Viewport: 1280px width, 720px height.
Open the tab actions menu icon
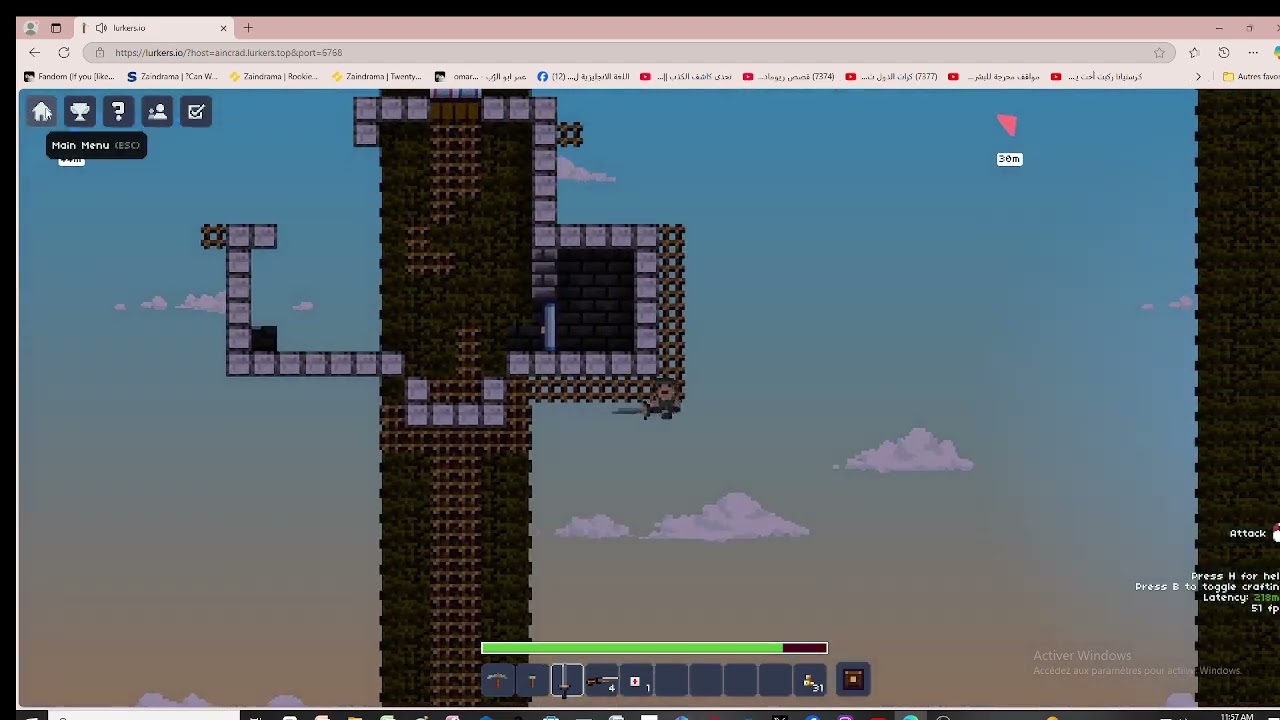click(x=56, y=28)
